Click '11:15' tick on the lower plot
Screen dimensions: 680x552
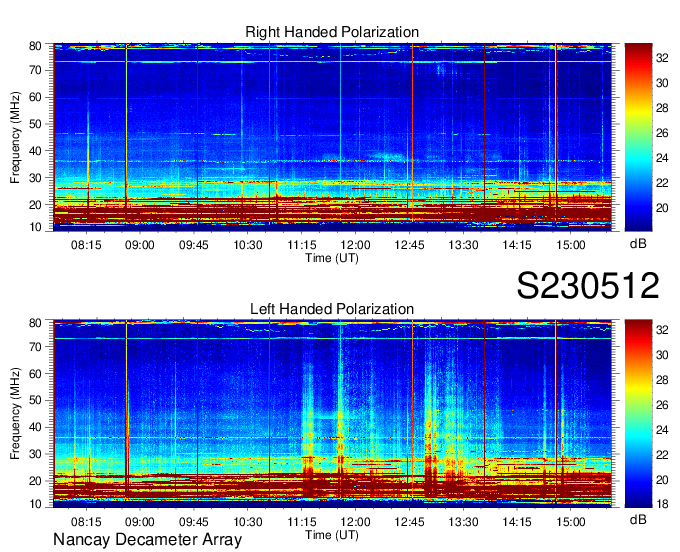pos(301,522)
